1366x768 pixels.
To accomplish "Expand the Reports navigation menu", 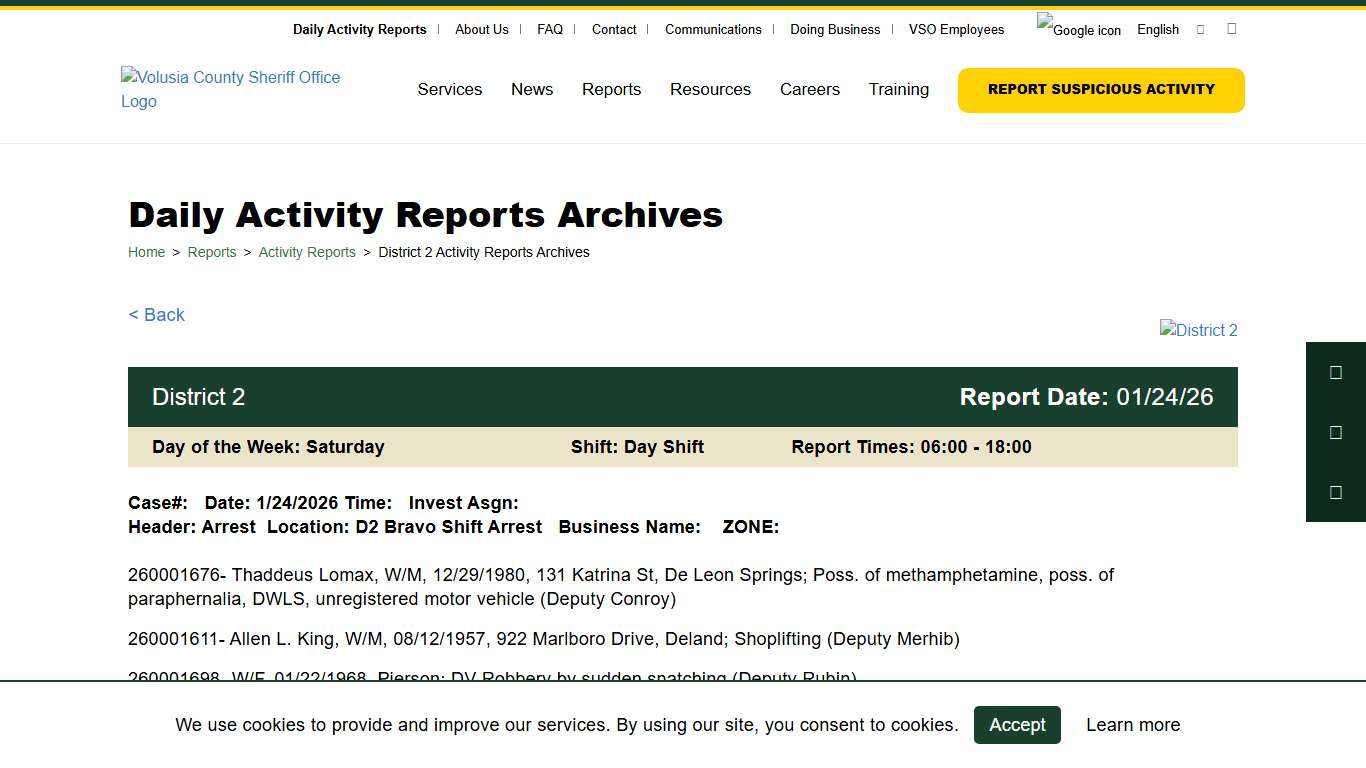I will pos(611,89).
